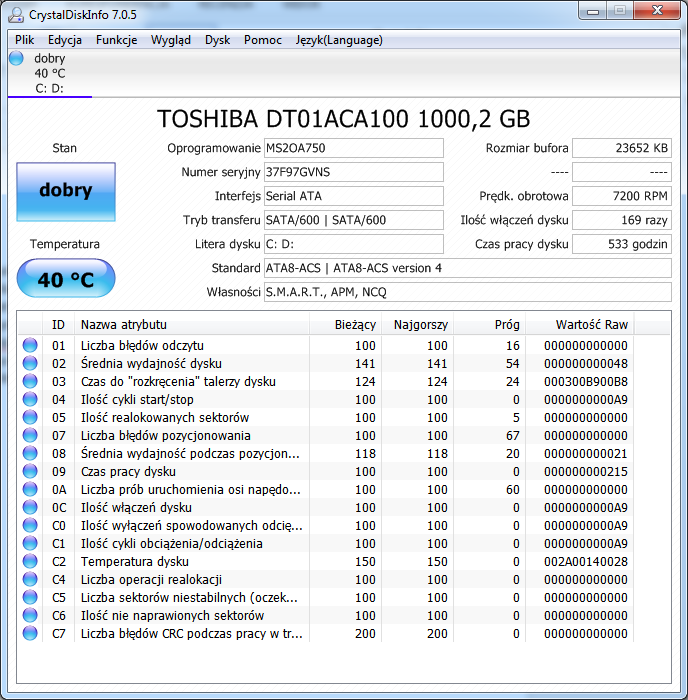Open the Pomoc menu
This screenshot has width=688, height=700.
263,40
